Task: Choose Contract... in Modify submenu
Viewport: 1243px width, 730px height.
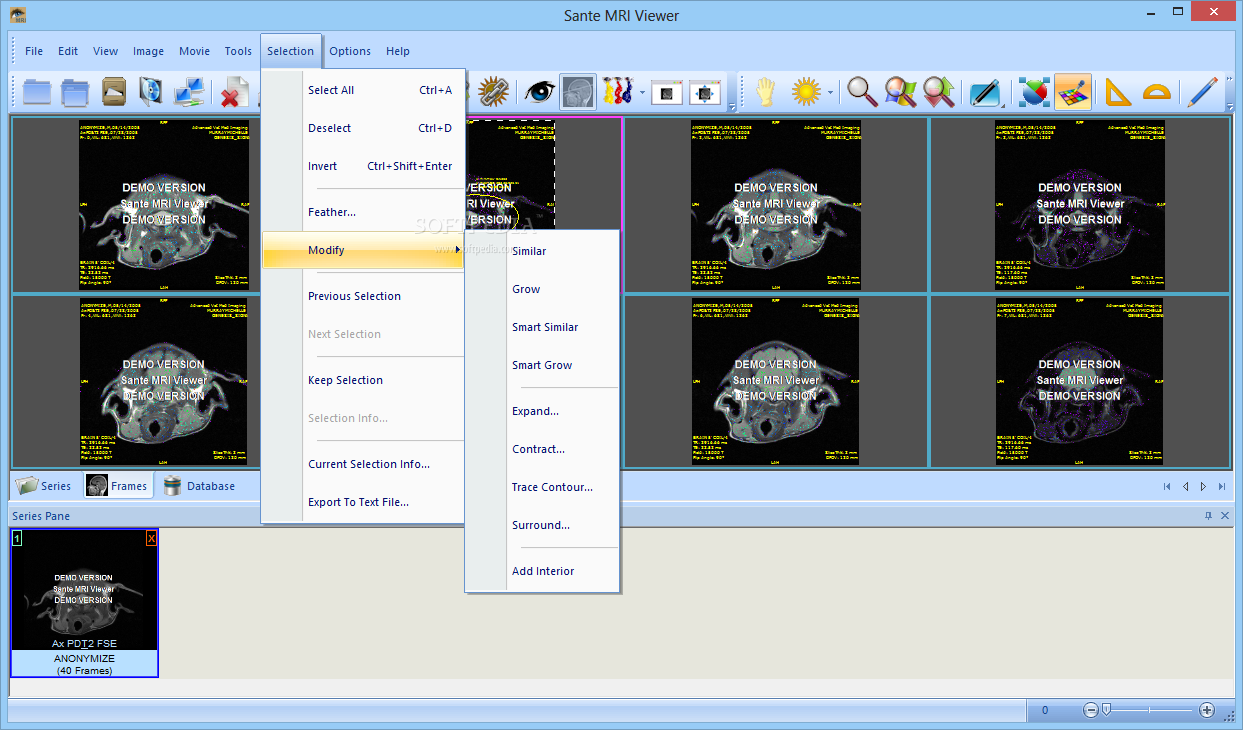Action: coord(543,449)
